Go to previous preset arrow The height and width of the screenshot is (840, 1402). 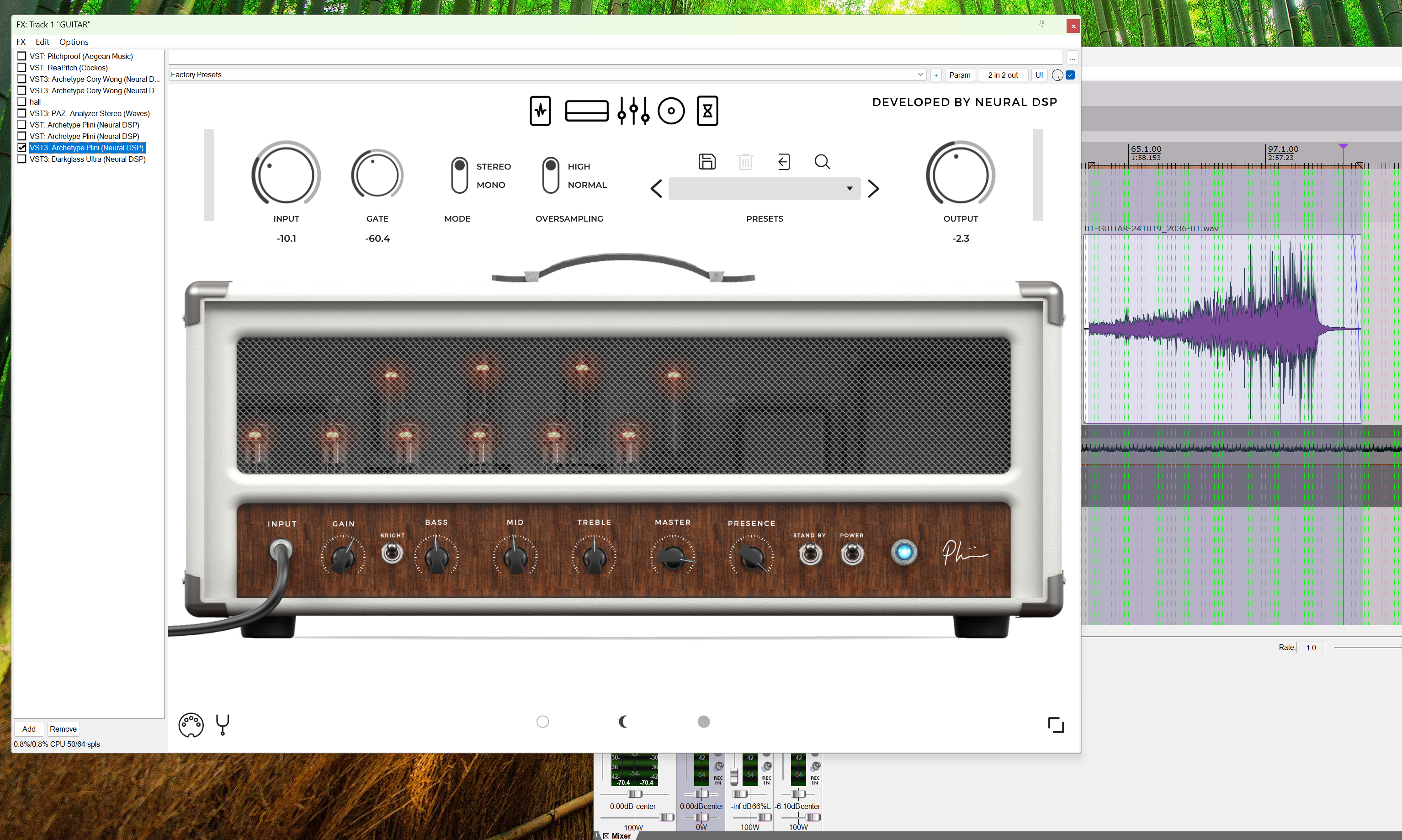656,188
